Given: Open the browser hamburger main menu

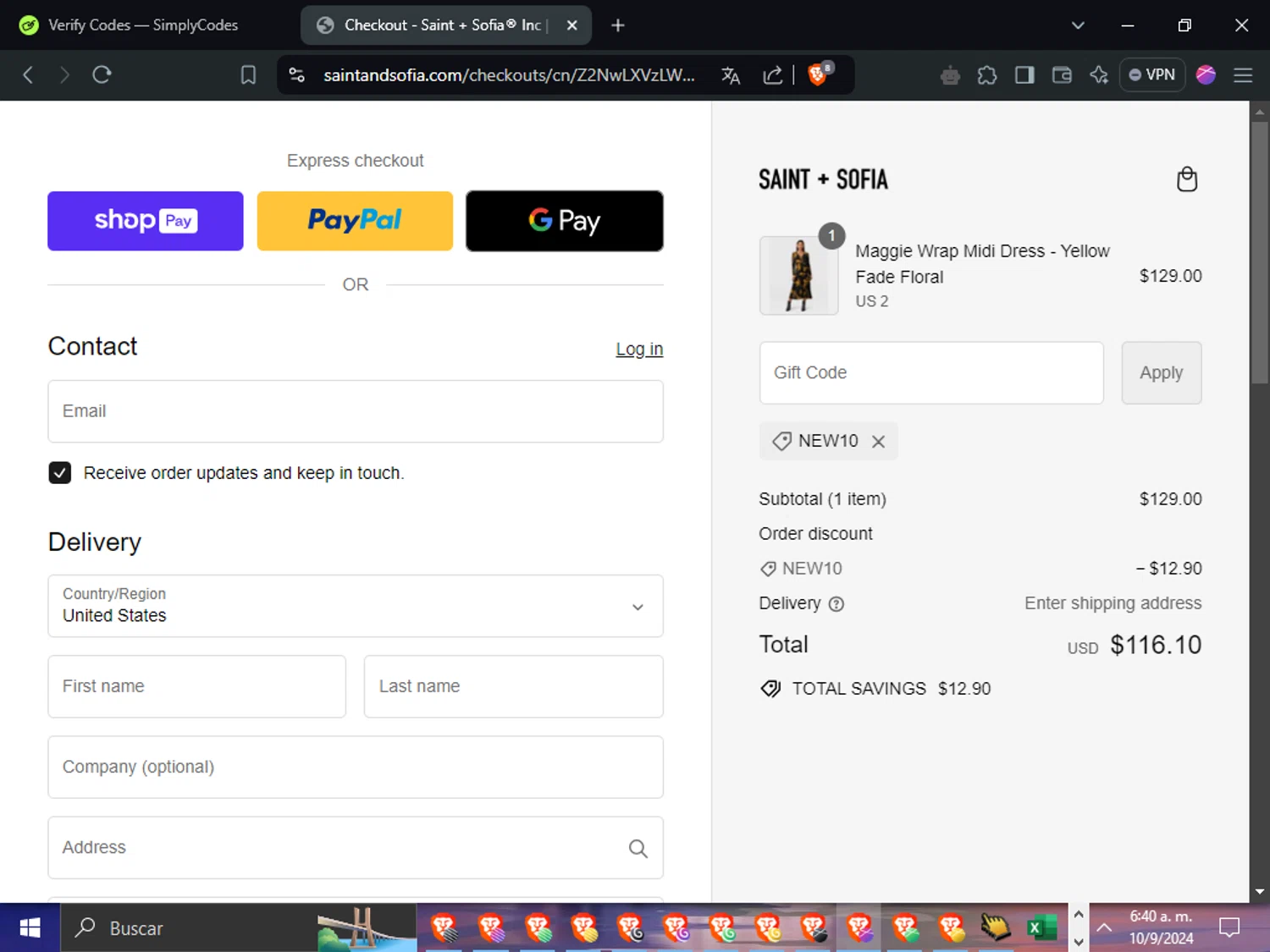Looking at the screenshot, I should coord(1243,75).
